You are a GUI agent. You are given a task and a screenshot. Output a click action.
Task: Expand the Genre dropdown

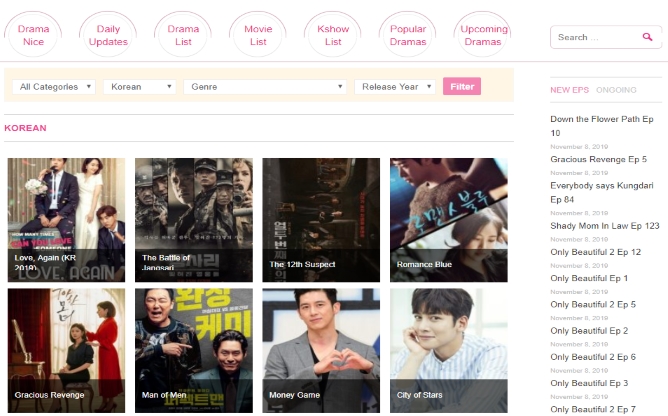pyautogui.click(x=265, y=87)
